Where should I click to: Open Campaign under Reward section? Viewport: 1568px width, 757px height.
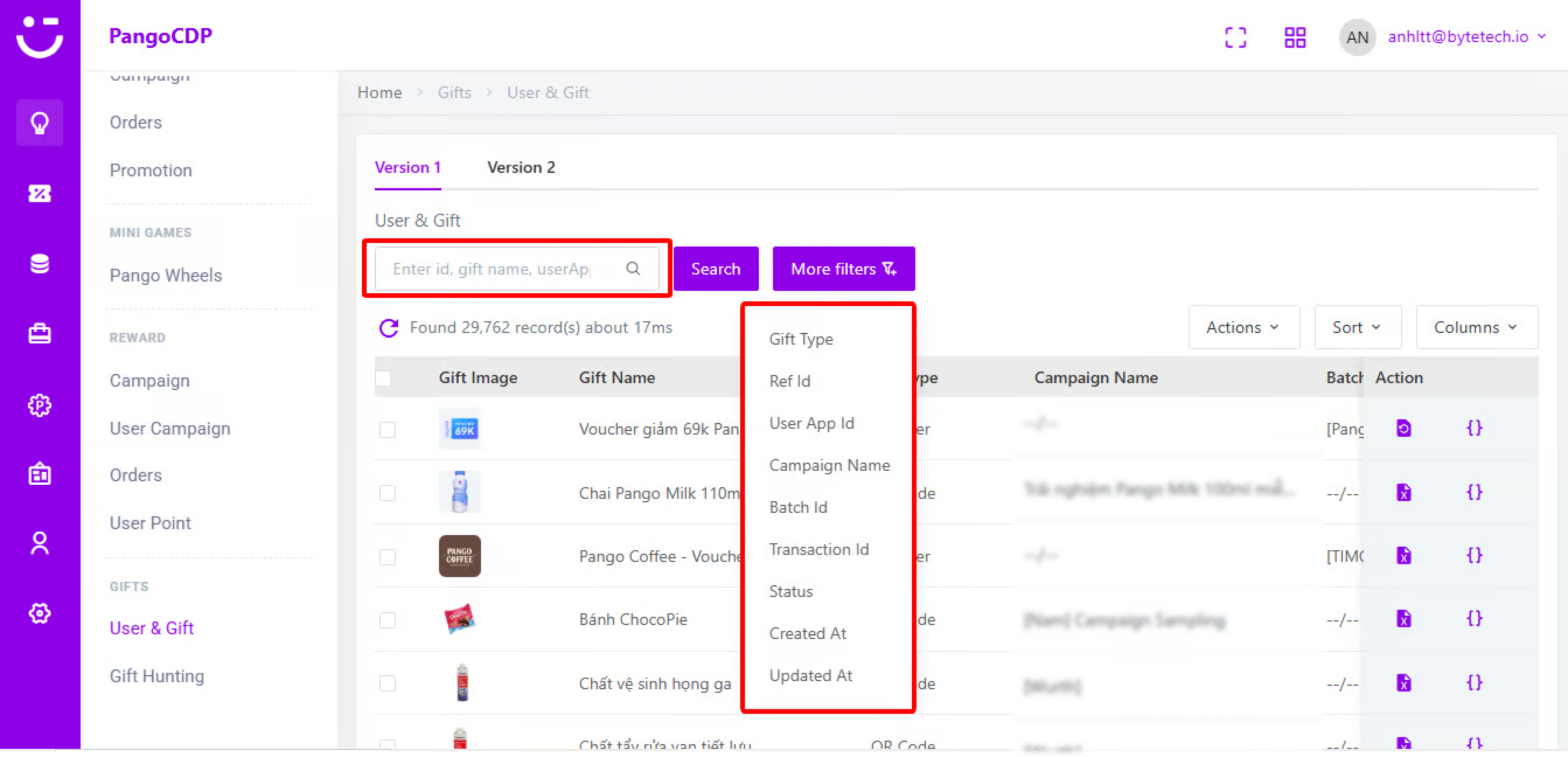(x=149, y=381)
